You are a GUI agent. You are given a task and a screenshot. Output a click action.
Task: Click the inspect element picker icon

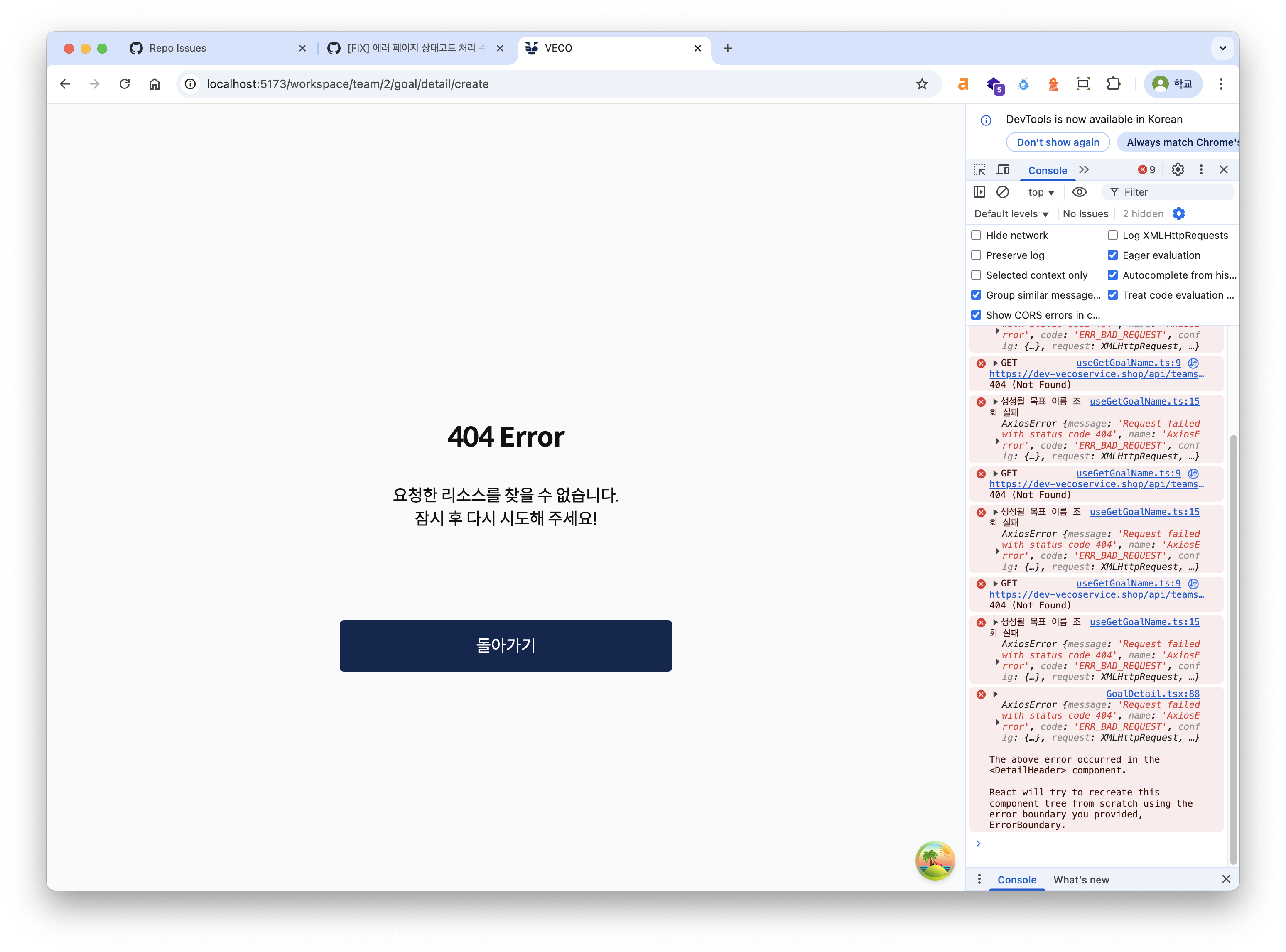point(979,170)
